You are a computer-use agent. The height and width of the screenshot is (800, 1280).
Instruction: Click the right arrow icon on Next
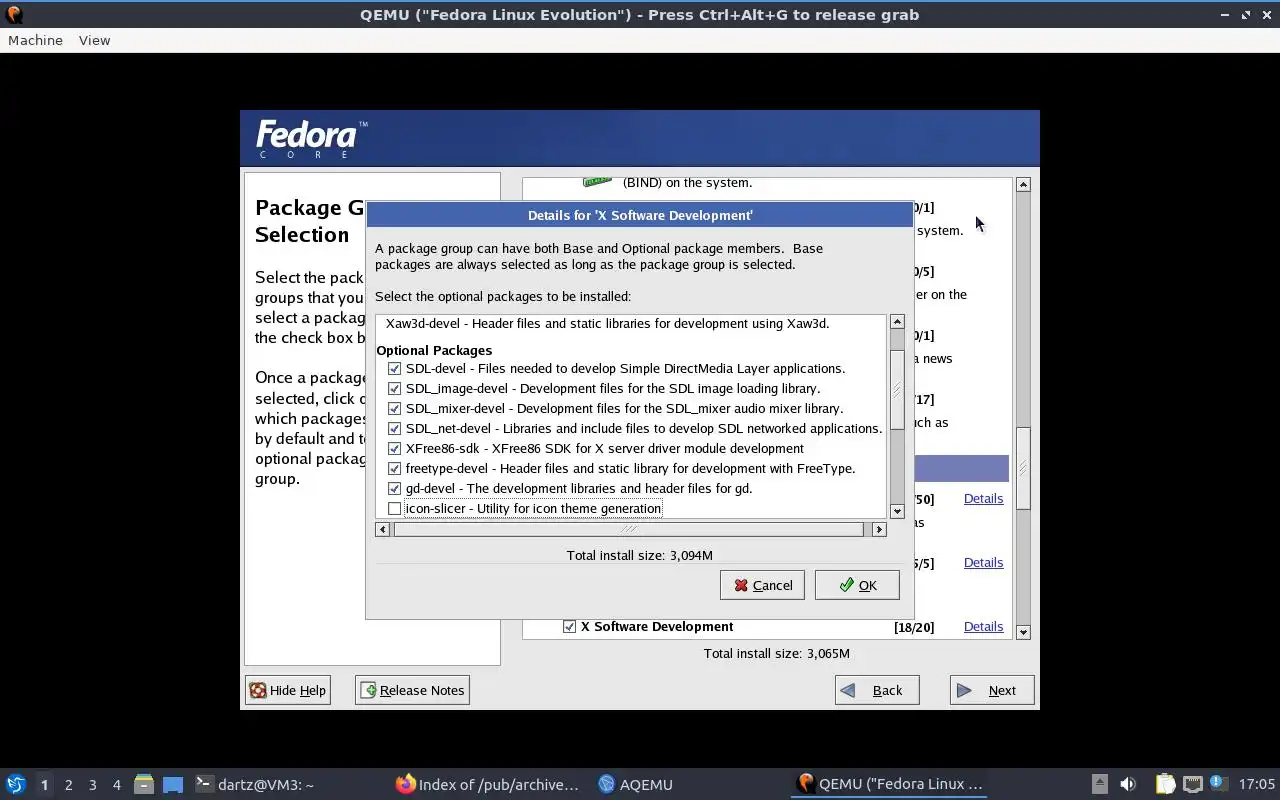coord(964,690)
